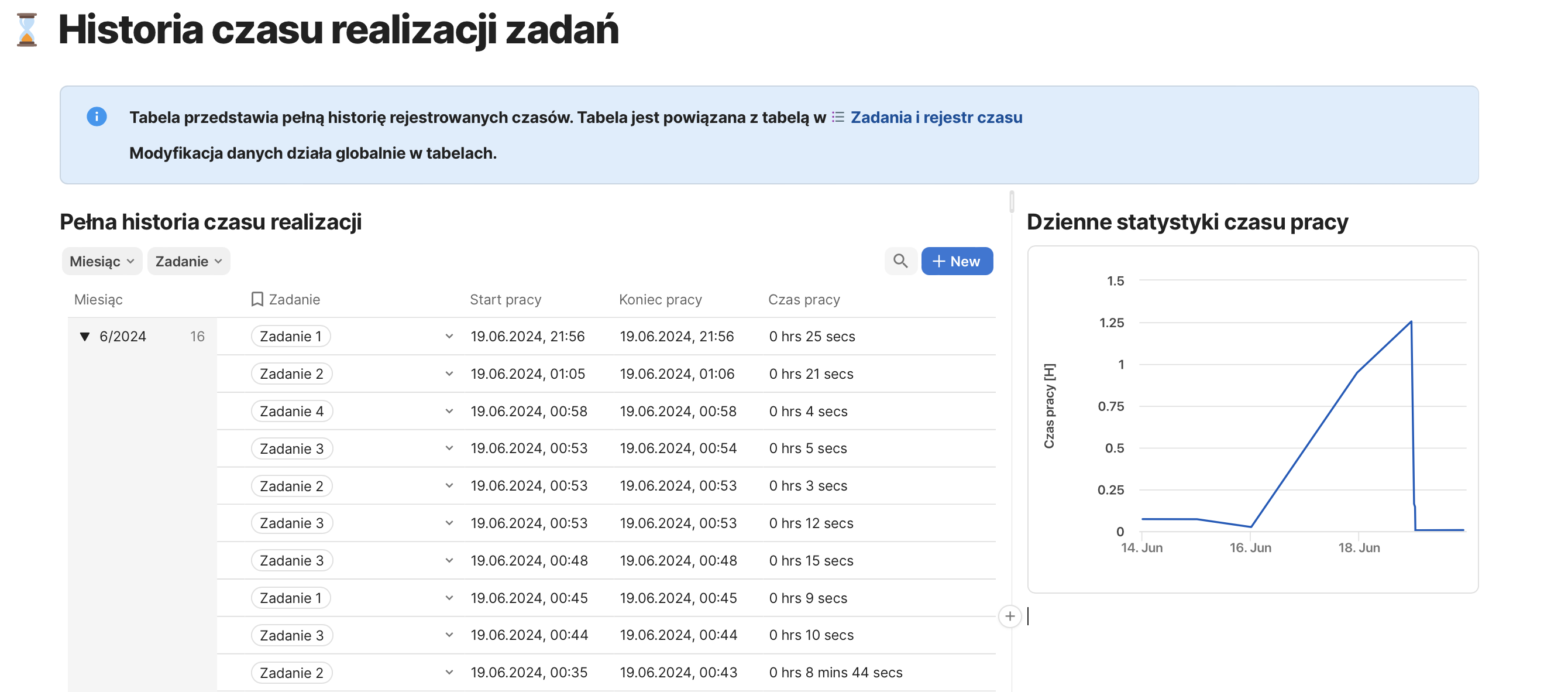Click the Koniec pracy column header
Image resolution: width=1568 pixels, height=692 pixels.
pos(660,299)
